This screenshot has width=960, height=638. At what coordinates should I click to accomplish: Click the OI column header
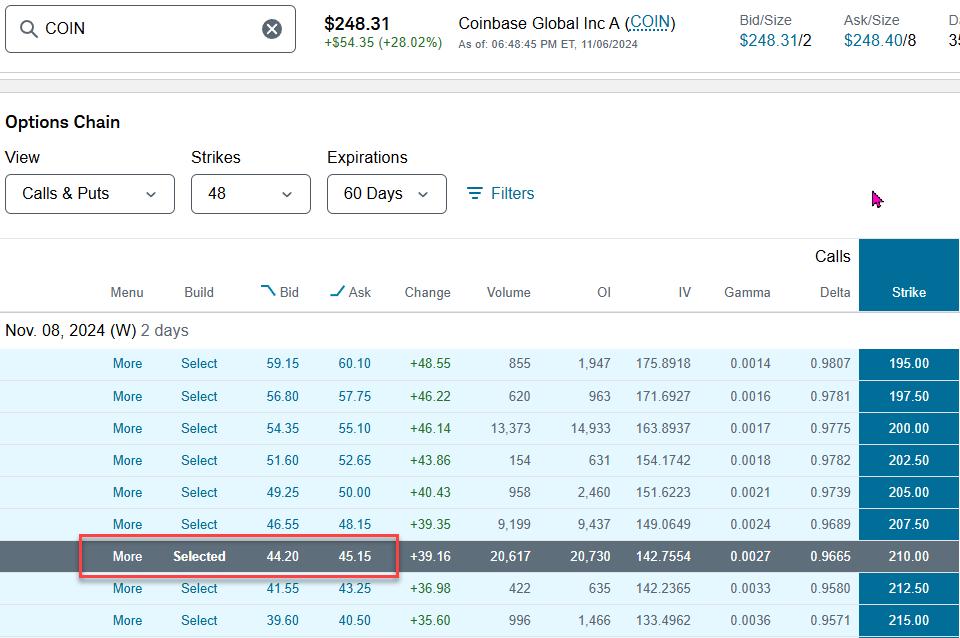pos(604,293)
